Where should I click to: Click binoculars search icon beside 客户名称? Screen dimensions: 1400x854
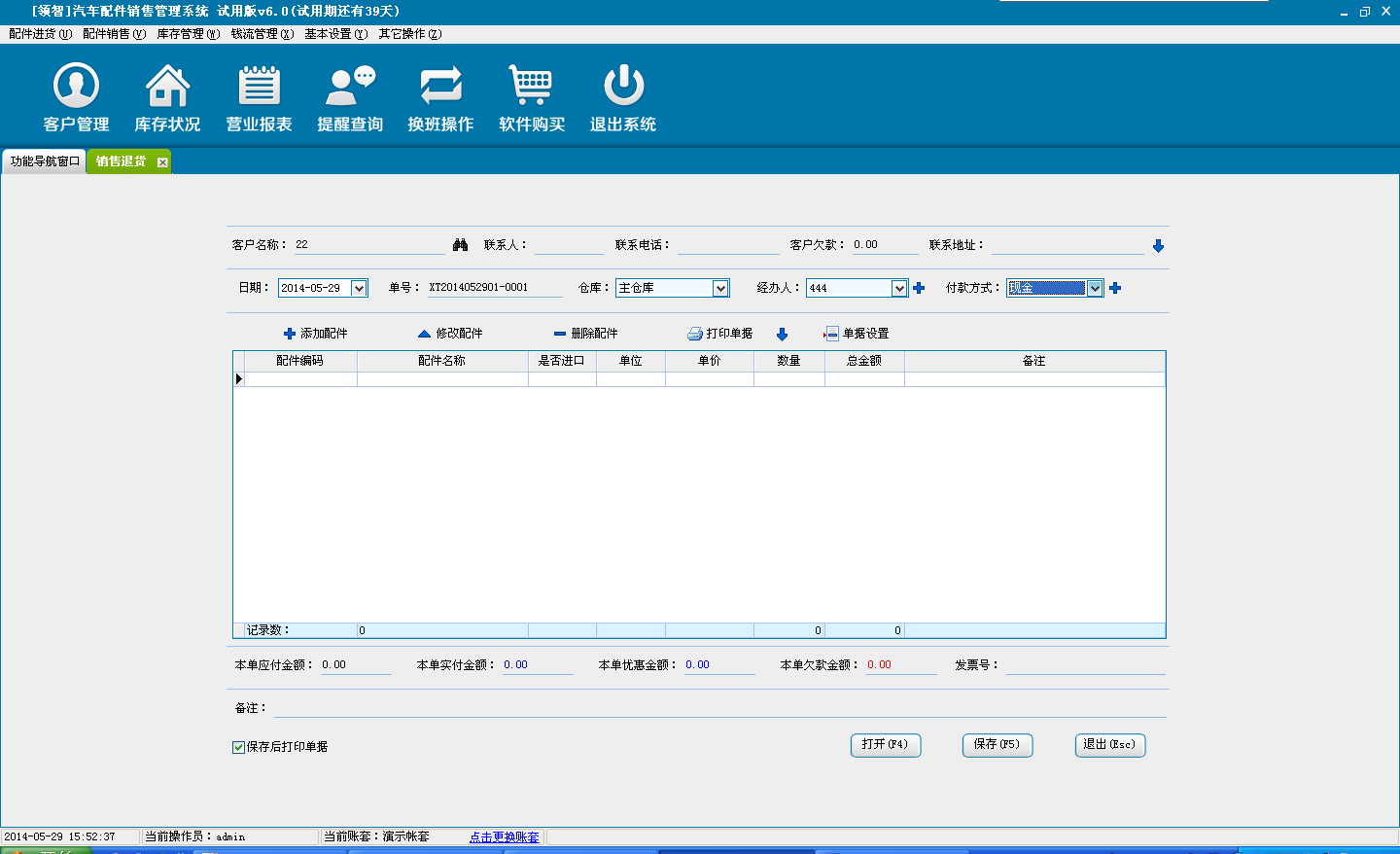tap(461, 245)
